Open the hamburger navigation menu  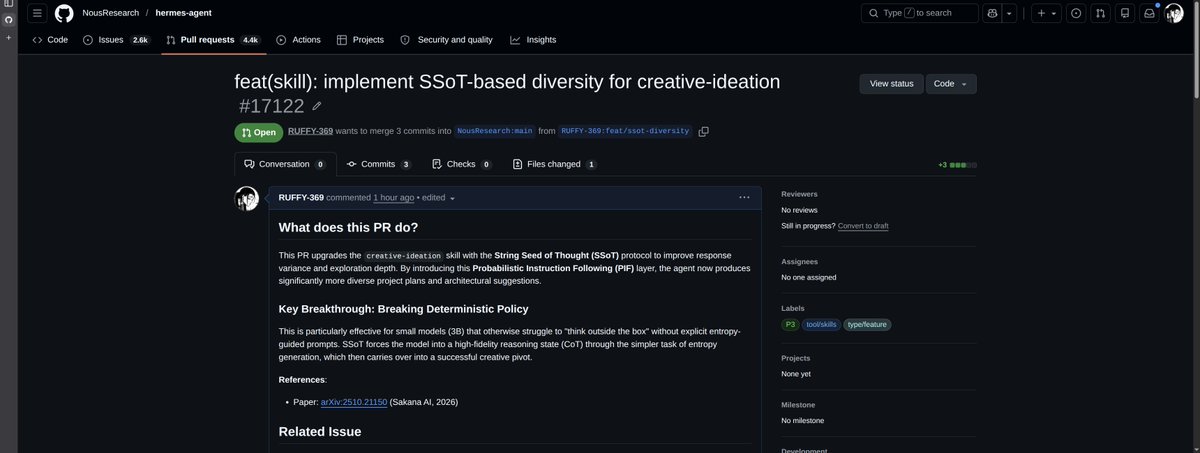(x=37, y=13)
